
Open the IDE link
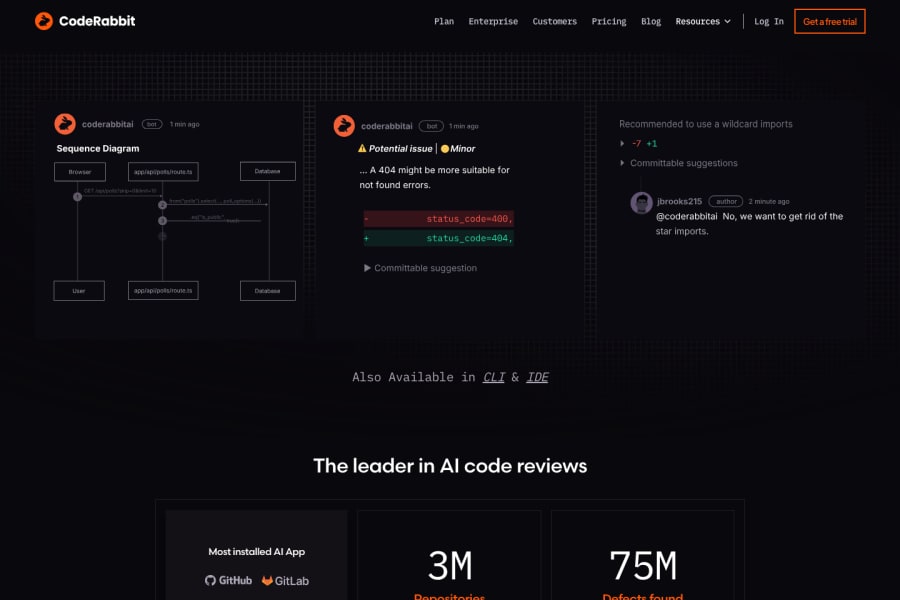pos(537,377)
